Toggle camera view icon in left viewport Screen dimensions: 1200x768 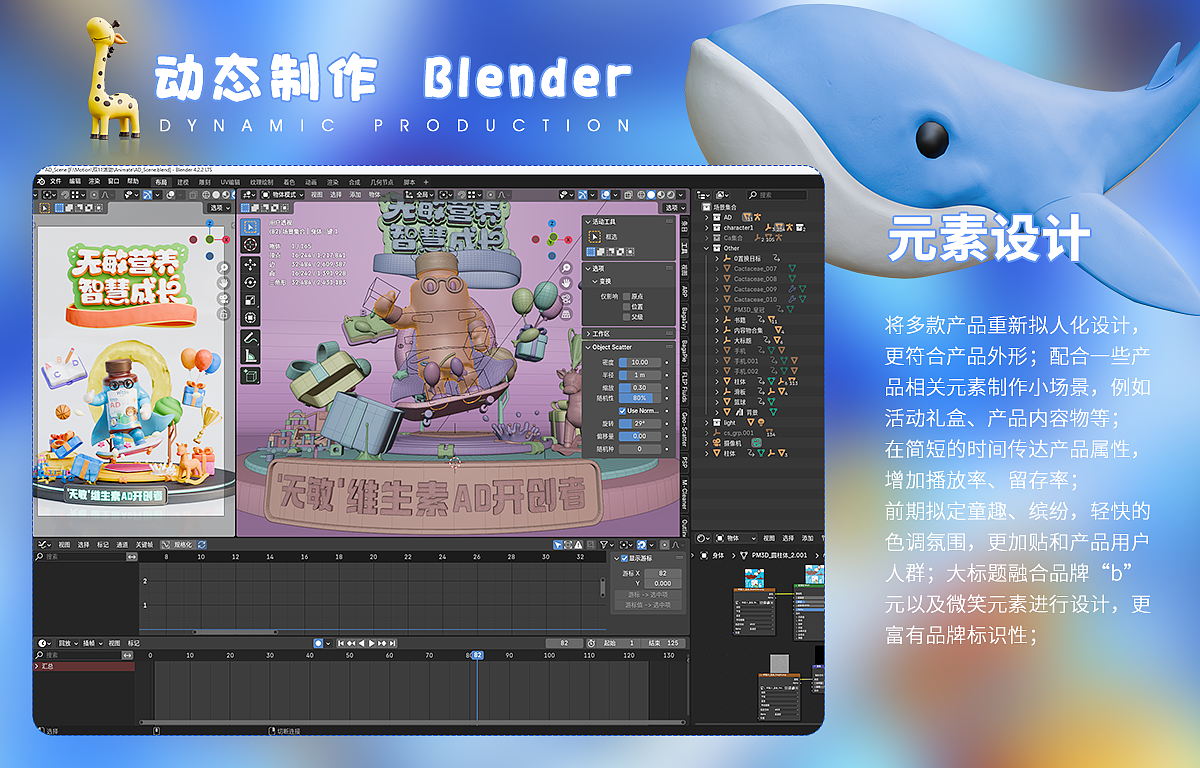(x=223, y=298)
